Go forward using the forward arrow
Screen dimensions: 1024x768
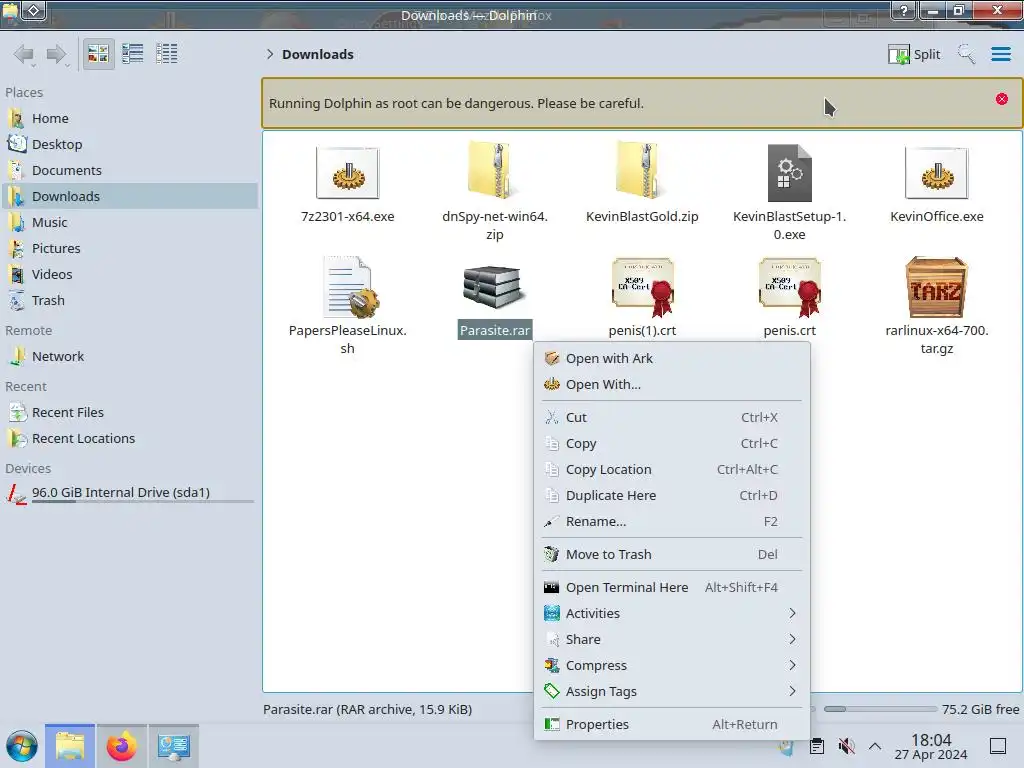click(x=57, y=54)
